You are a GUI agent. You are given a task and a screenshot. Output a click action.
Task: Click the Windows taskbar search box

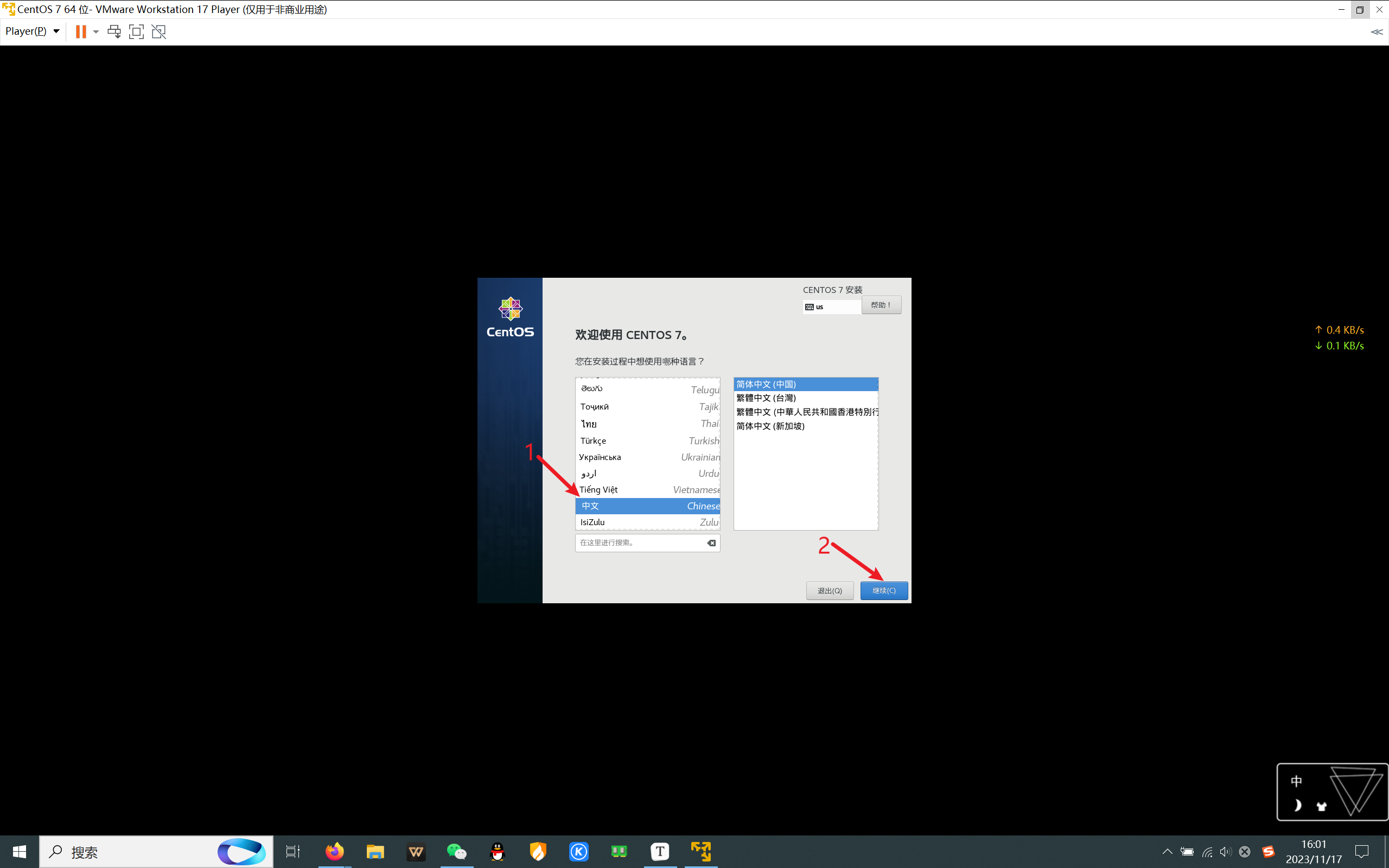coord(156,852)
